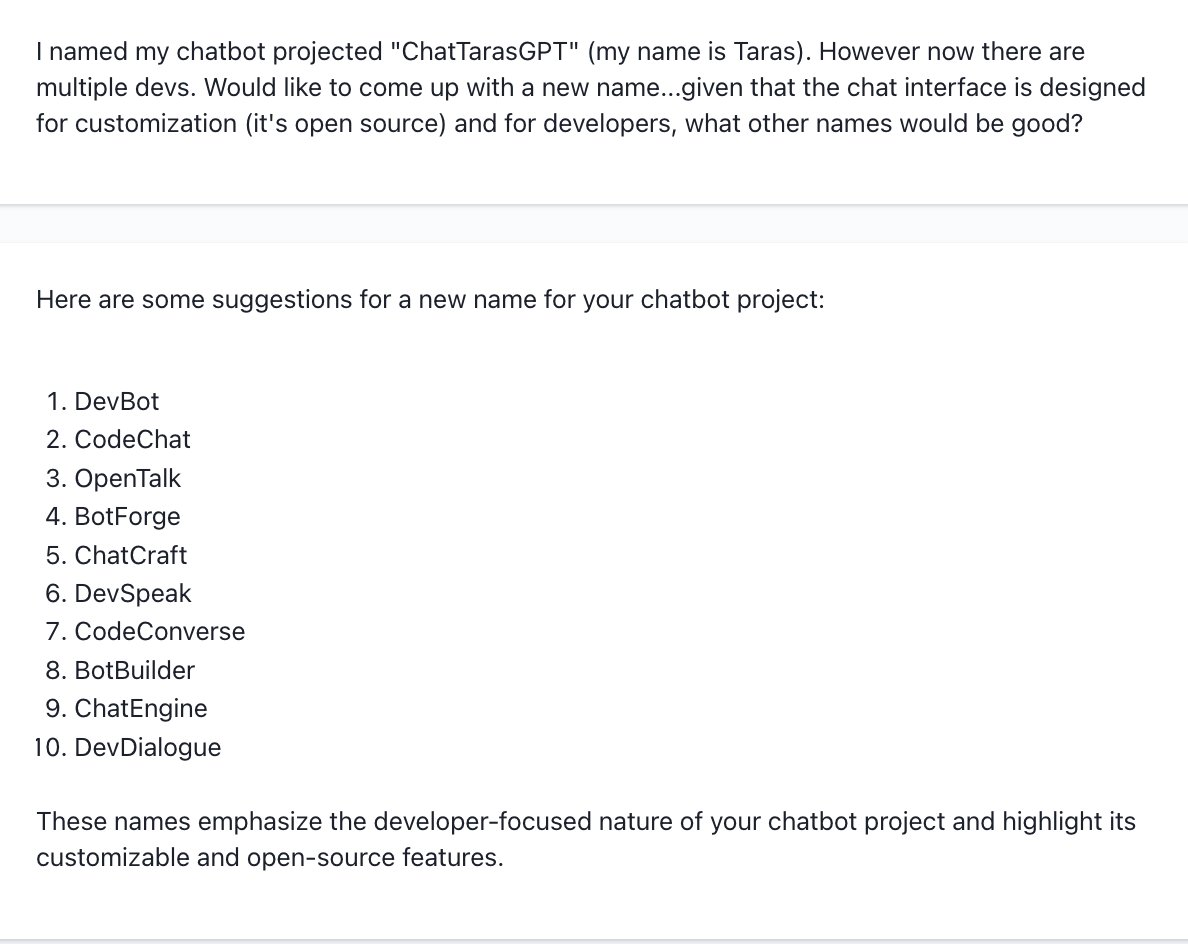Click the gray divider band between messages
Image resolution: width=1188 pixels, height=944 pixels.
tap(594, 224)
